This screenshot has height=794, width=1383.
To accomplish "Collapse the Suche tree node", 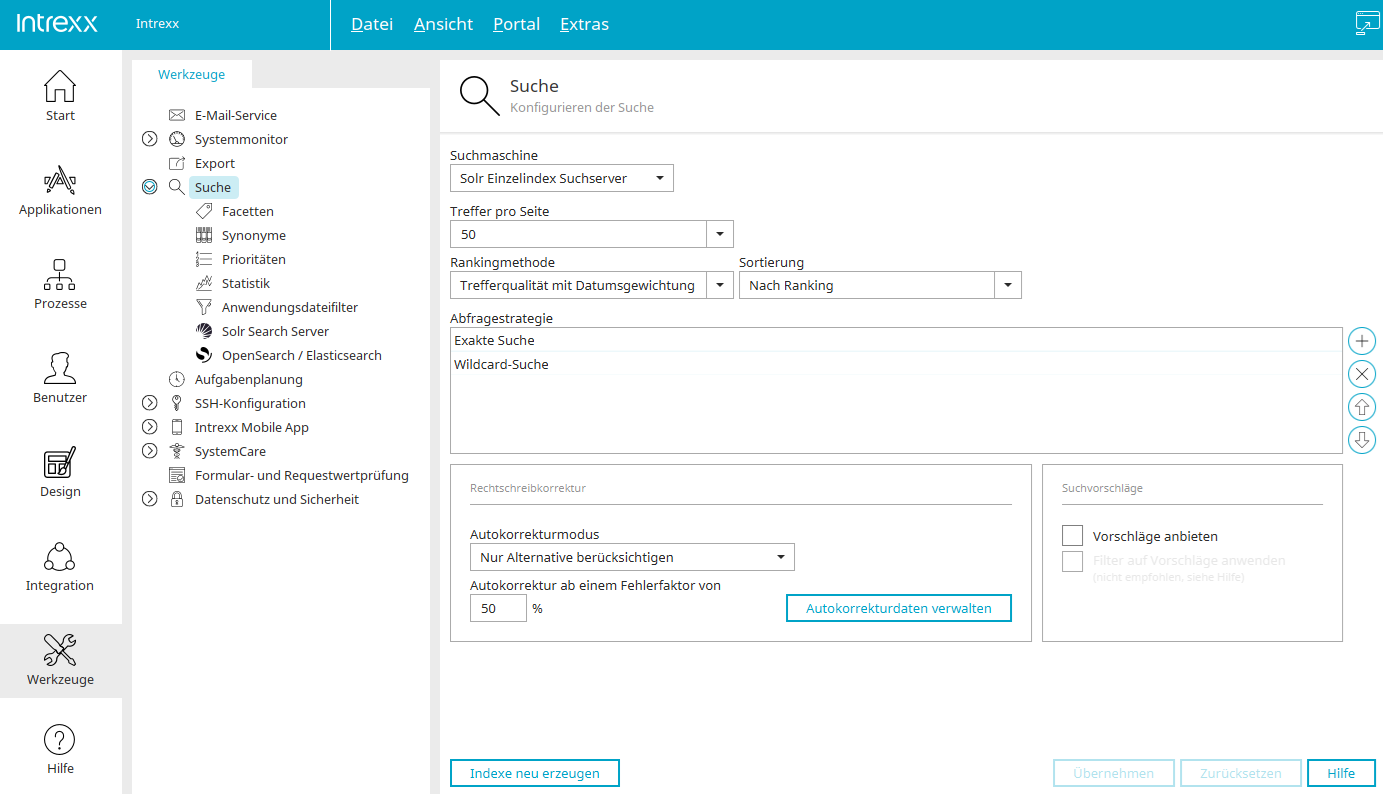I will [150, 187].
